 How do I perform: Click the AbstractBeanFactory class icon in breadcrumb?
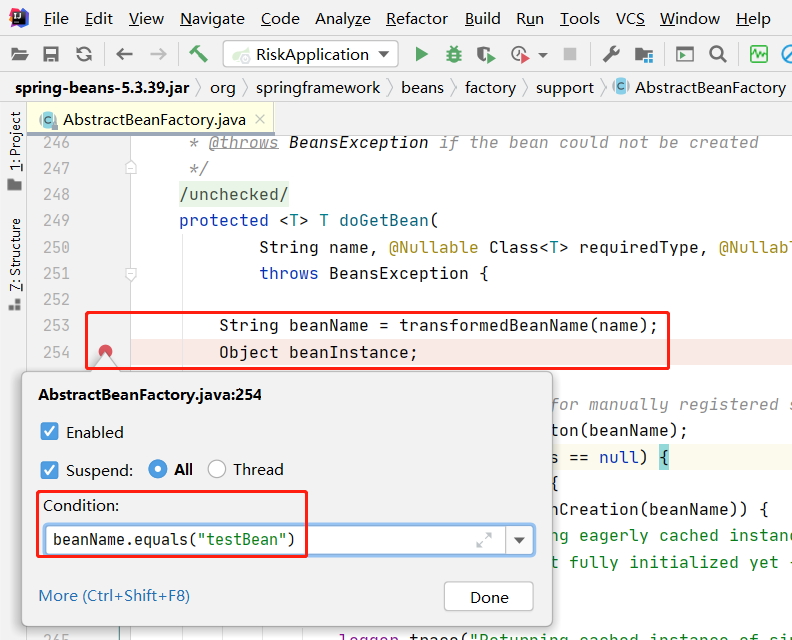(x=621, y=87)
